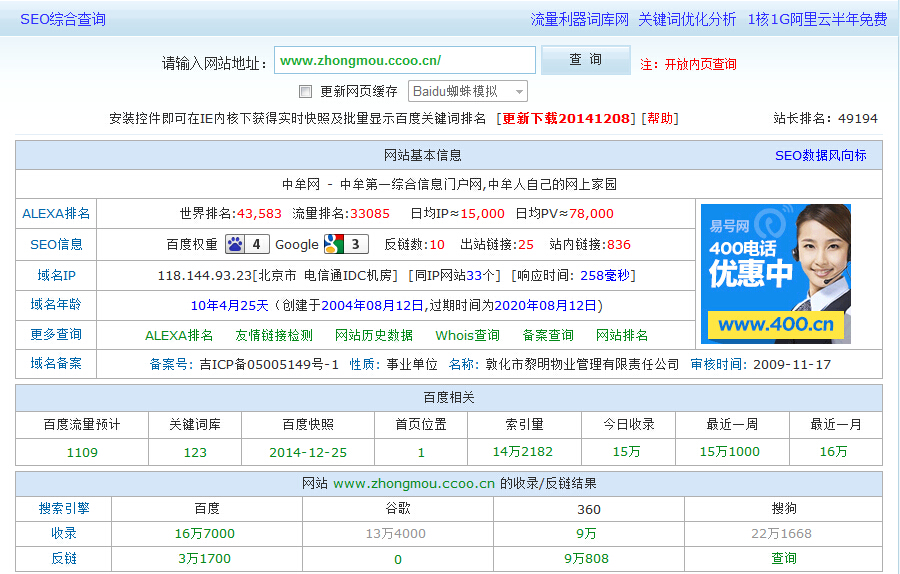Open the 友情链接检测 link

(274, 335)
